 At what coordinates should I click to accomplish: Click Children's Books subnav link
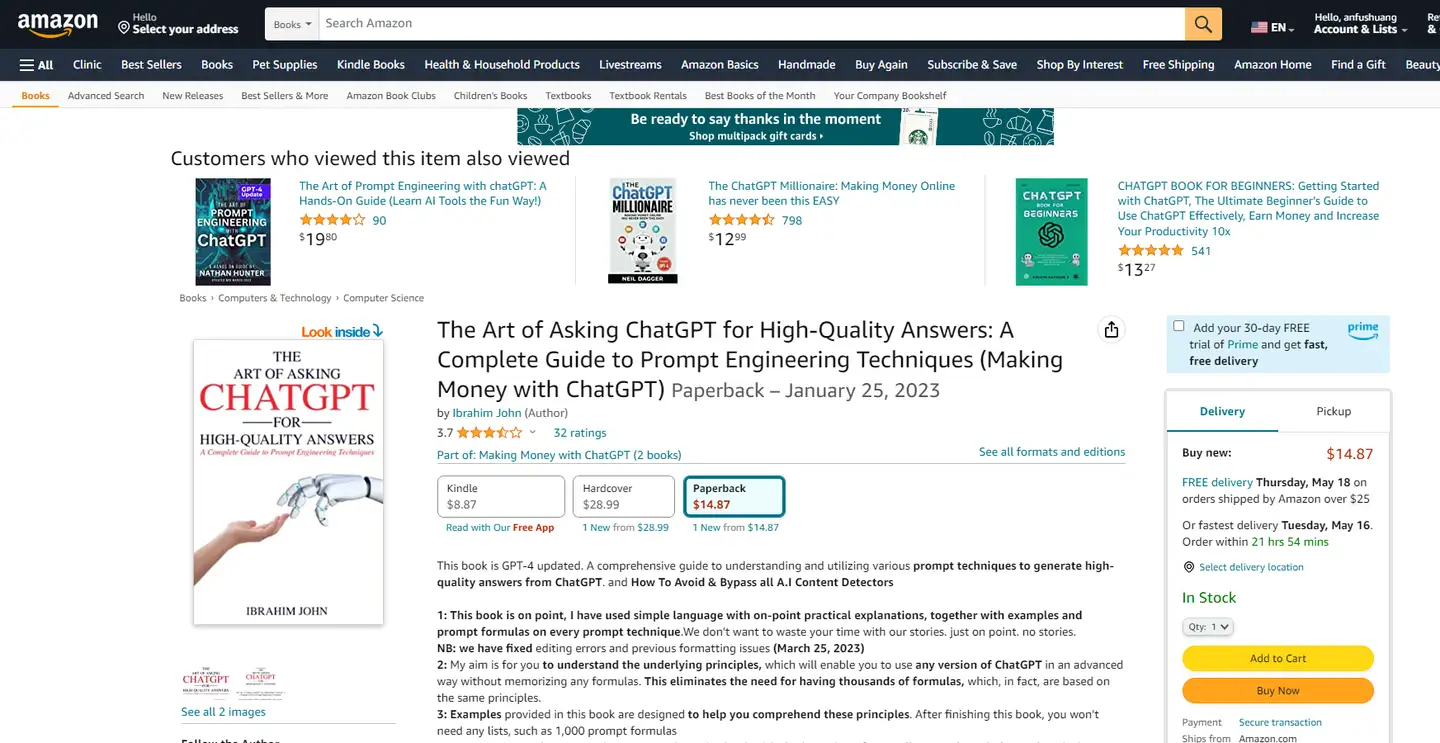tap(490, 96)
